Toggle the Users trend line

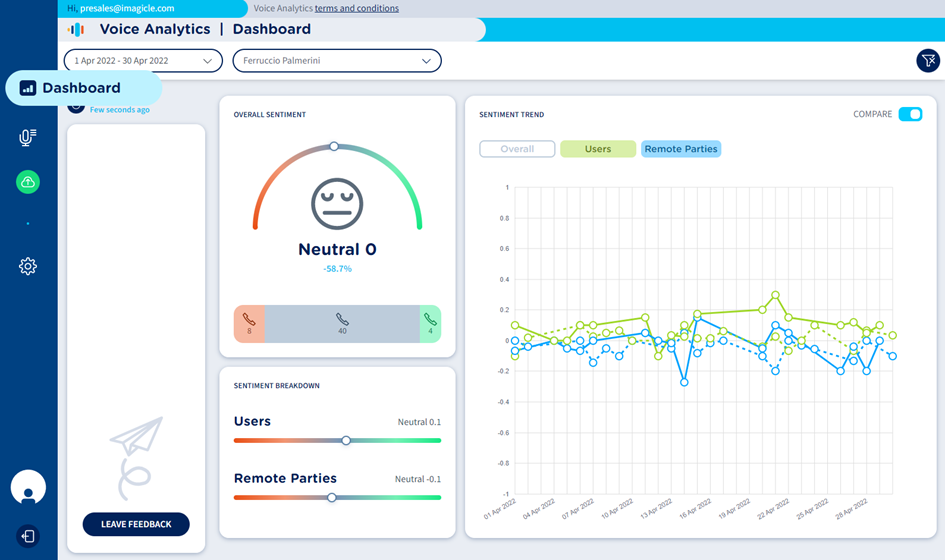pyautogui.click(x=598, y=149)
